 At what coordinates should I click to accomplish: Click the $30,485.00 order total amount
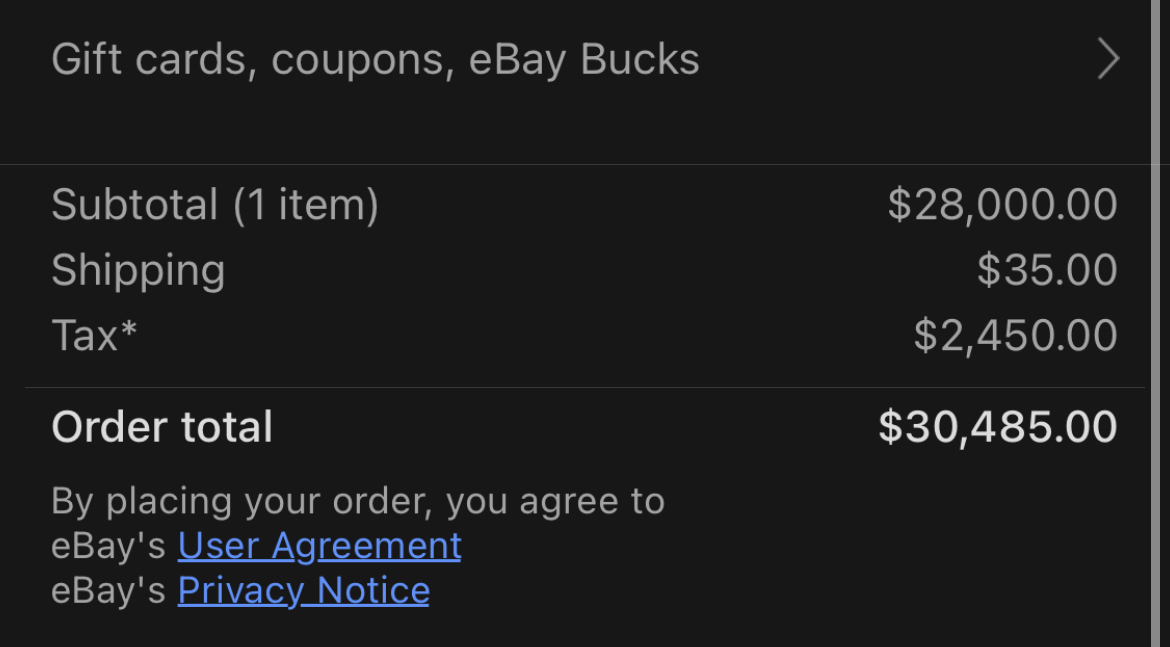pos(997,427)
